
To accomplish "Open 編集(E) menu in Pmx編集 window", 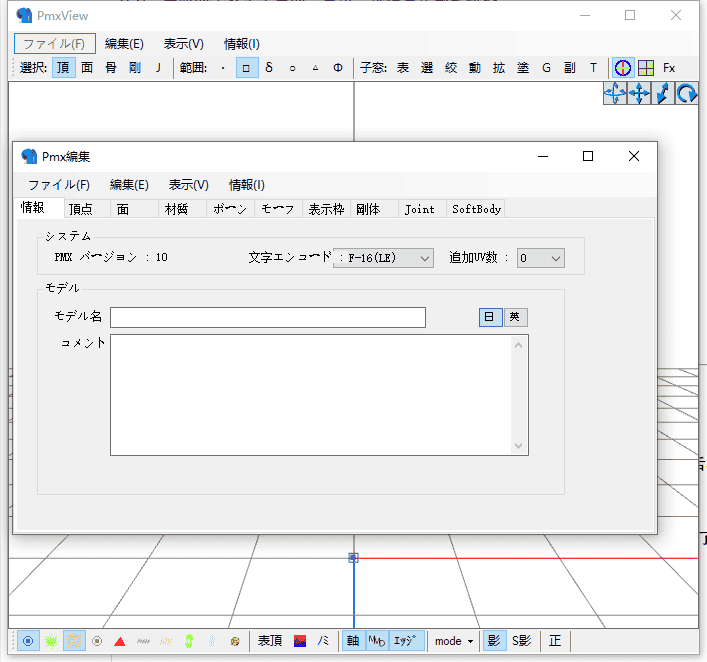I will point(129,185).
